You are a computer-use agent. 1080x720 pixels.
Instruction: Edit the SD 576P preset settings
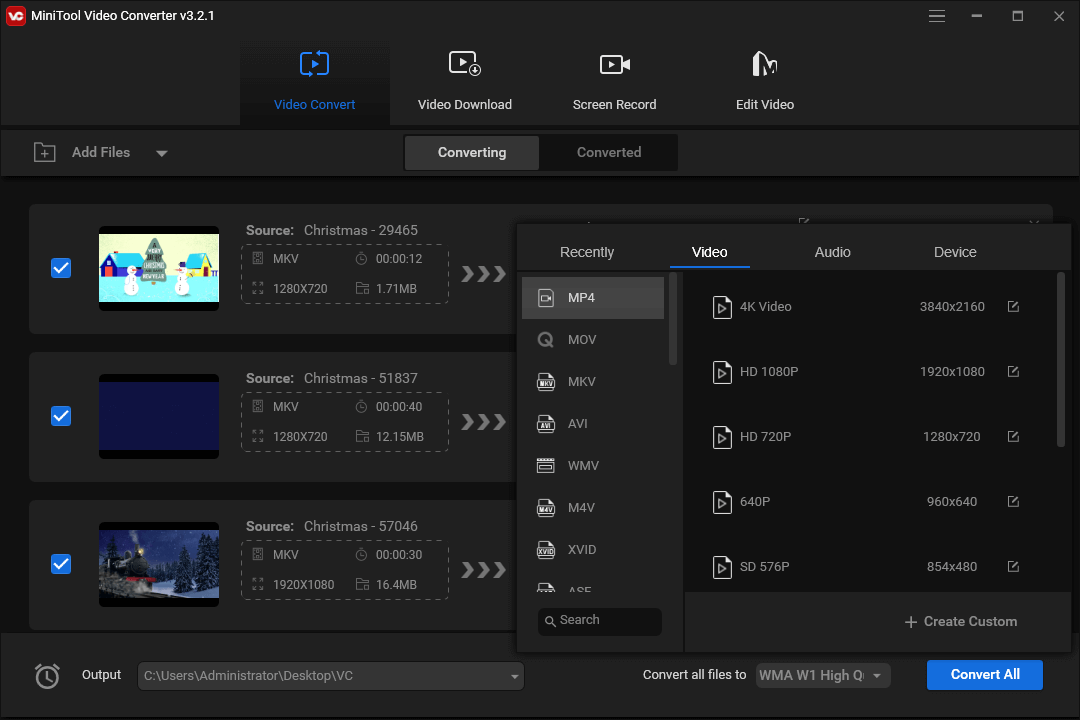coord(1013,566)
